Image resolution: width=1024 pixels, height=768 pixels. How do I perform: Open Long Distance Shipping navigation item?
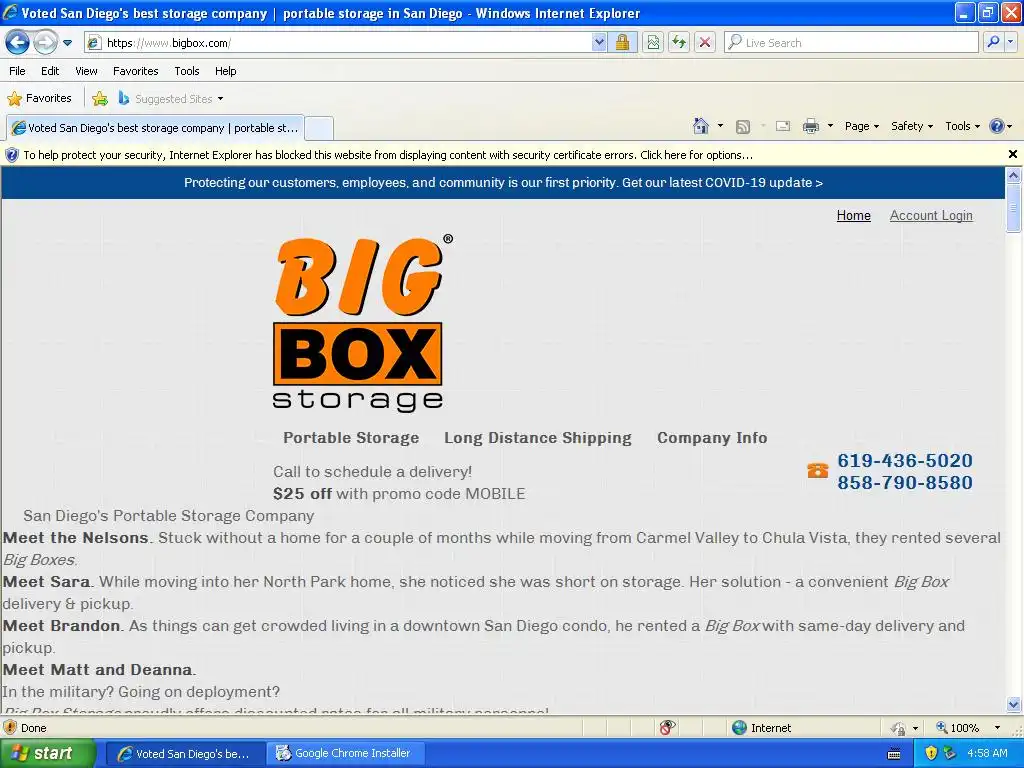pyautogui.click(x=537, y=438)
